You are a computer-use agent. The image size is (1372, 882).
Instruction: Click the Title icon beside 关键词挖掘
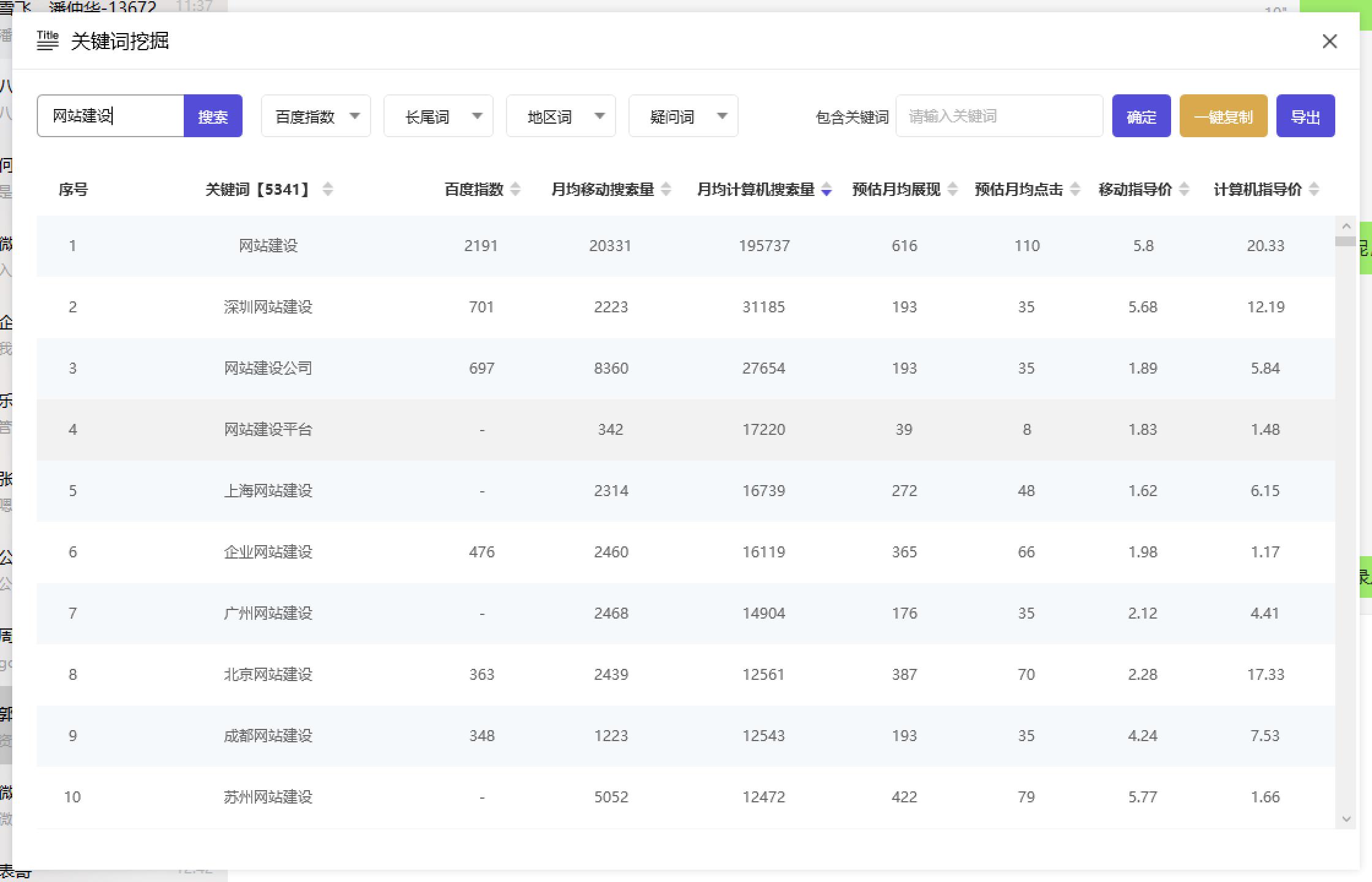48,40
